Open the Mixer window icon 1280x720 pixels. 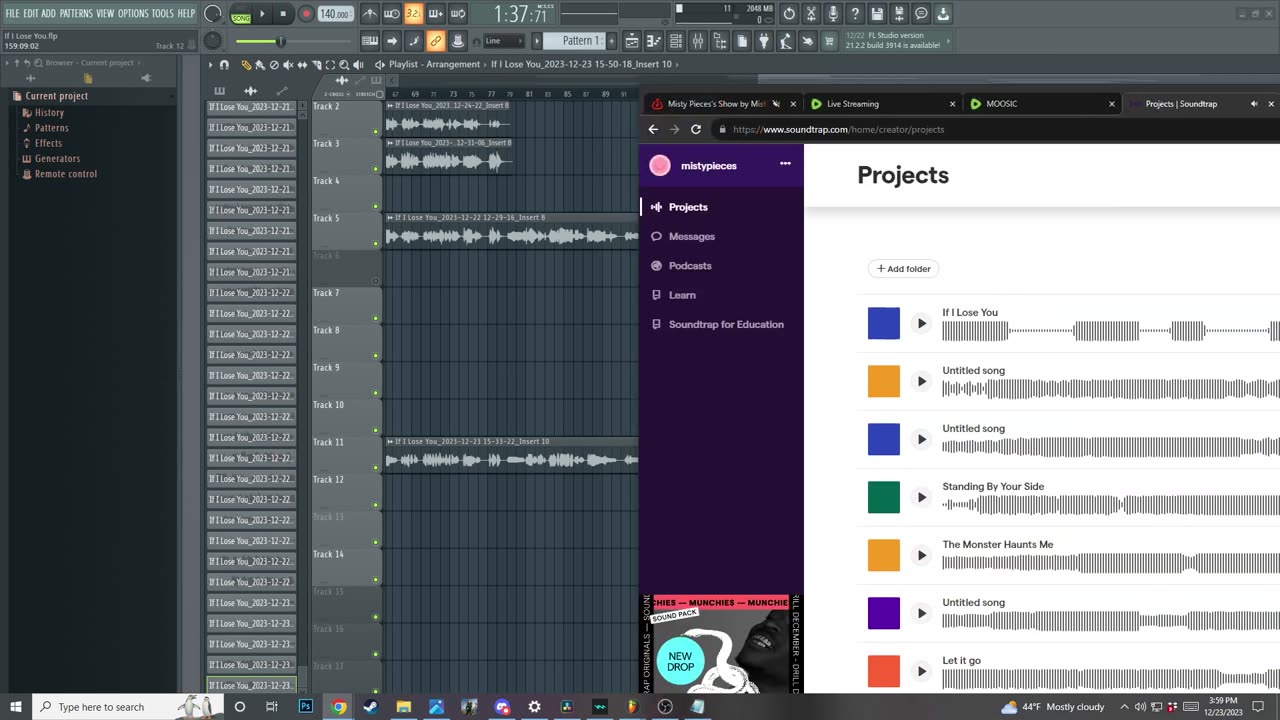698,41
